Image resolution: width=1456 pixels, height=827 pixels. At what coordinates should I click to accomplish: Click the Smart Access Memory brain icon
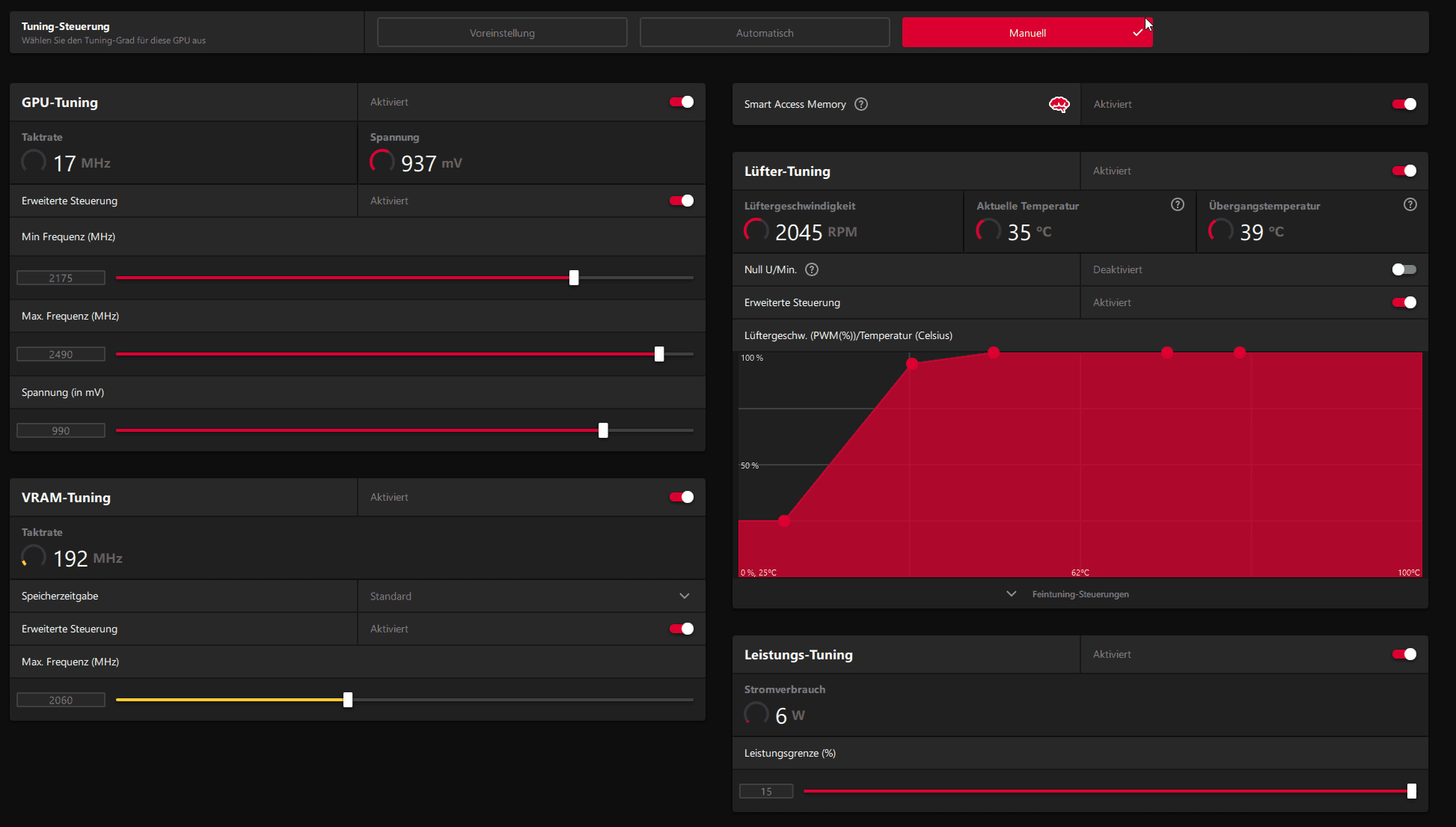1059,104
